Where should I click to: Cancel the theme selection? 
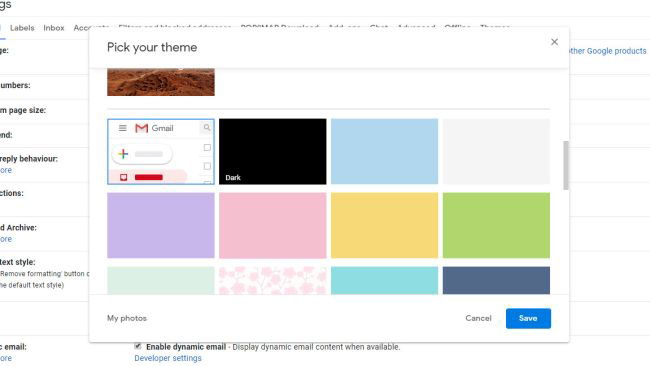point(478,318)
